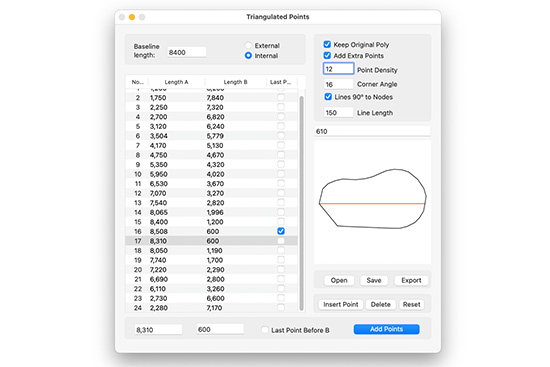Click the Last P... column header
Image resolution: width=550 pixels, height=367 pixels.
[x=281, y=82]
